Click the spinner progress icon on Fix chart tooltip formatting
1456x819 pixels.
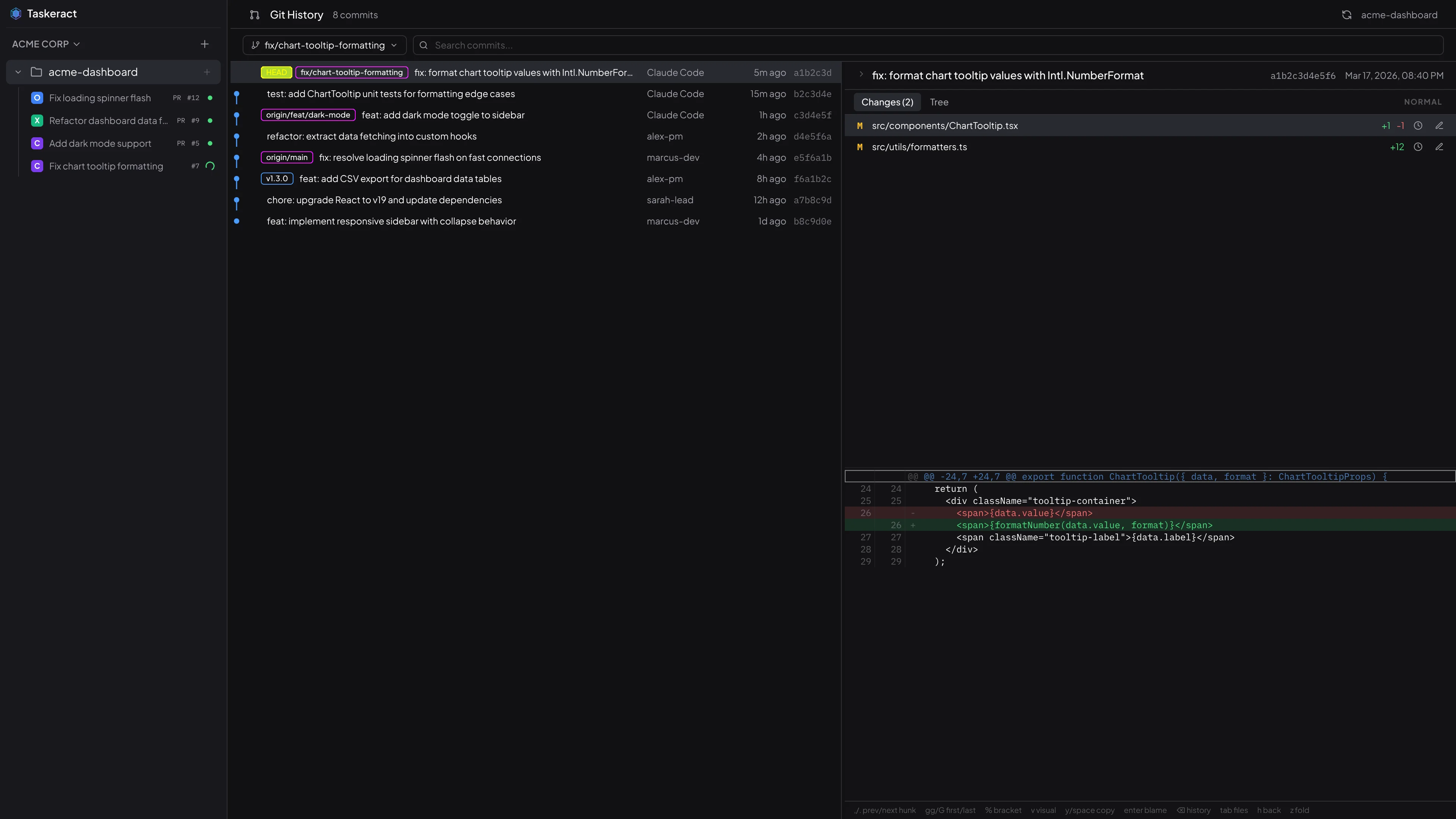pyautogui.click(x=210, y=166)
